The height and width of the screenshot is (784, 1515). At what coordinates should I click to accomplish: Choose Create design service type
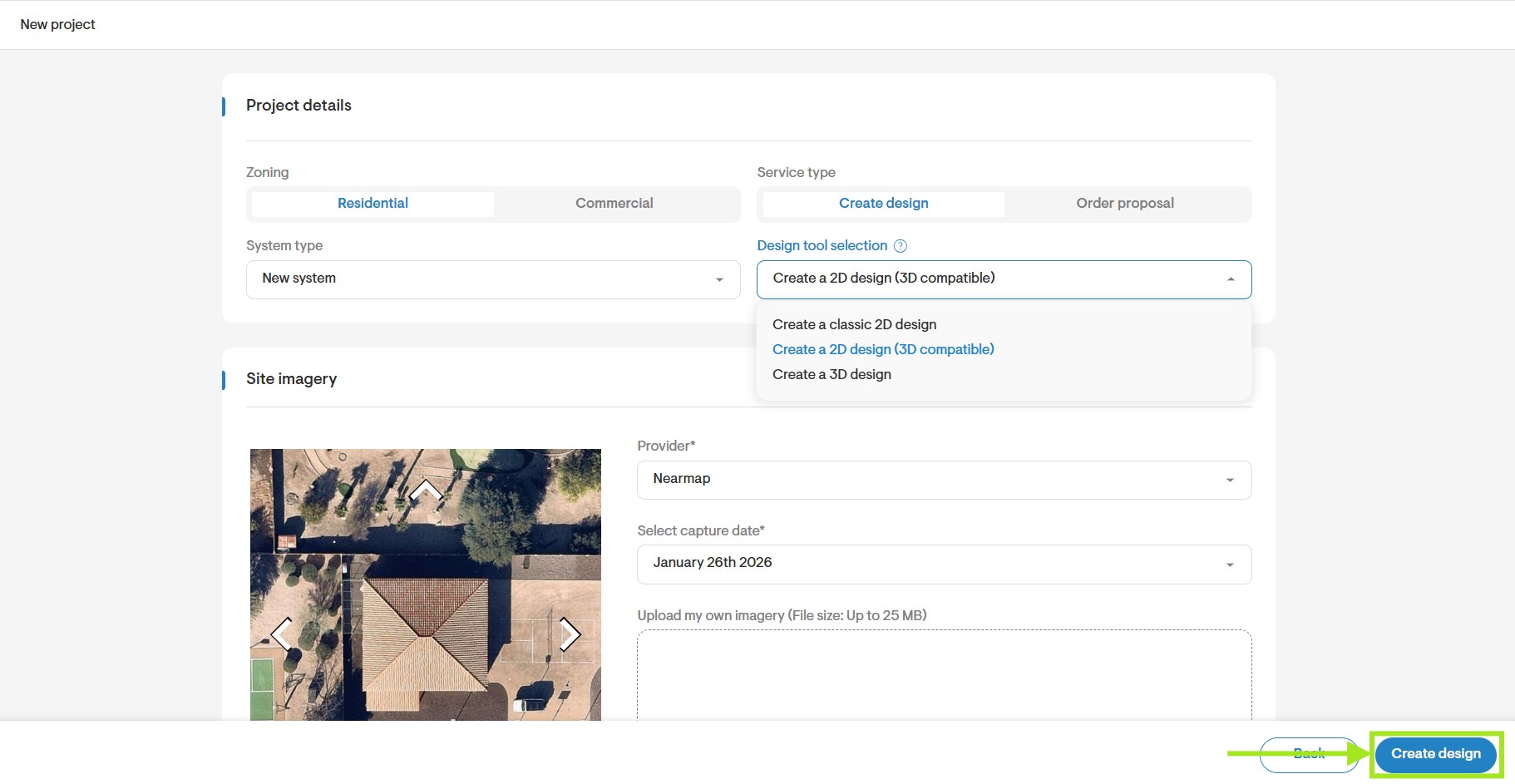point(883,204)
